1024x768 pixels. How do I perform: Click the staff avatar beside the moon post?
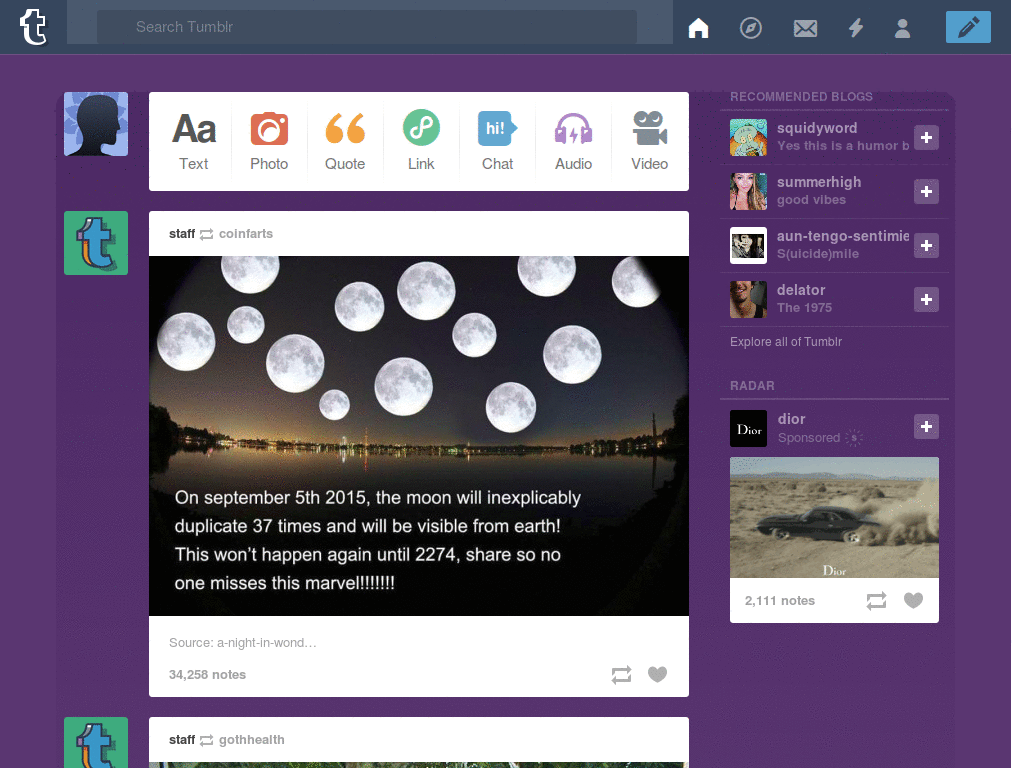coord(96,243)
